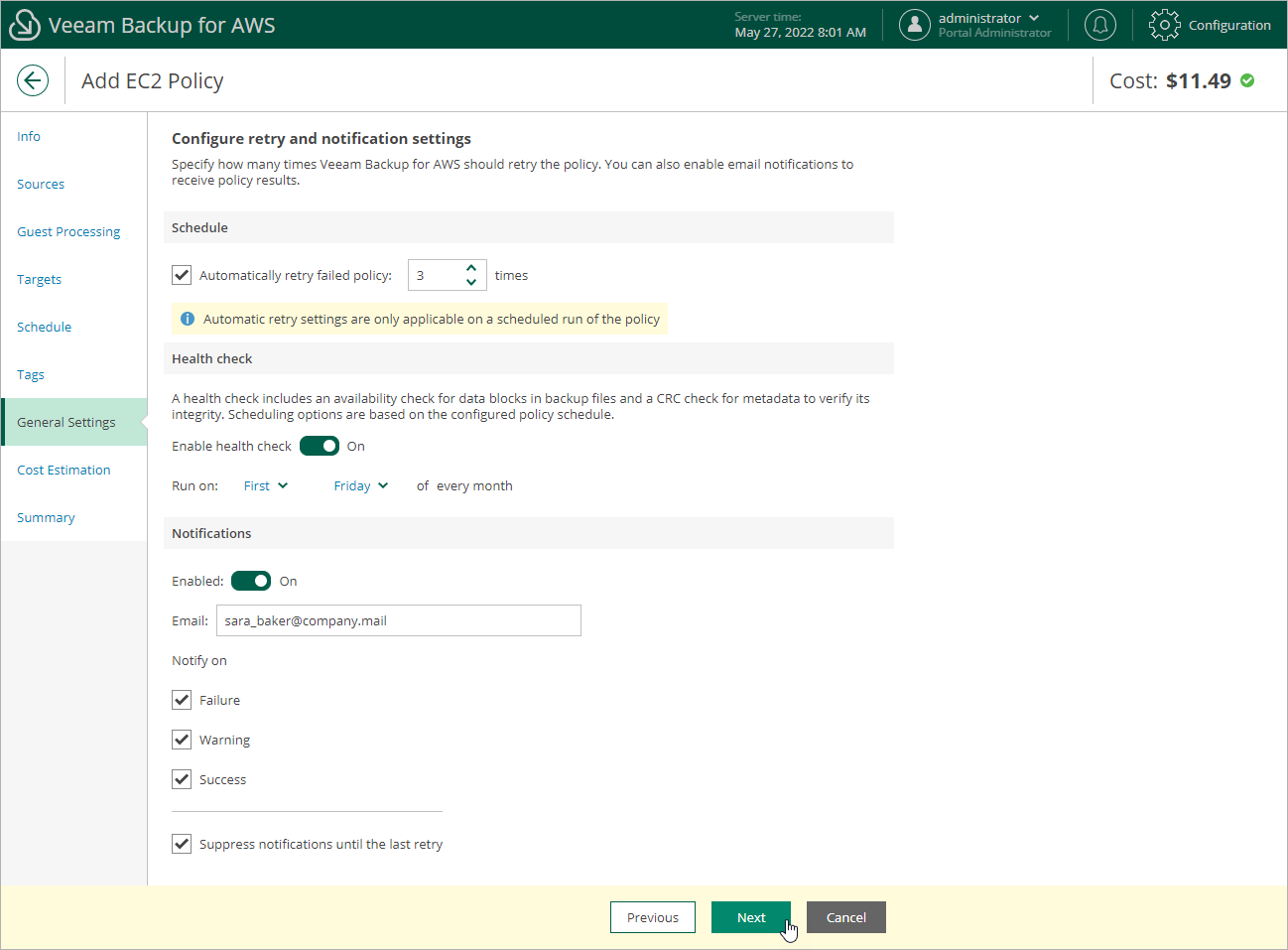Go to the Cost Estimation step
Screen dimensions: 1288x950
click(x=64, y=470)
